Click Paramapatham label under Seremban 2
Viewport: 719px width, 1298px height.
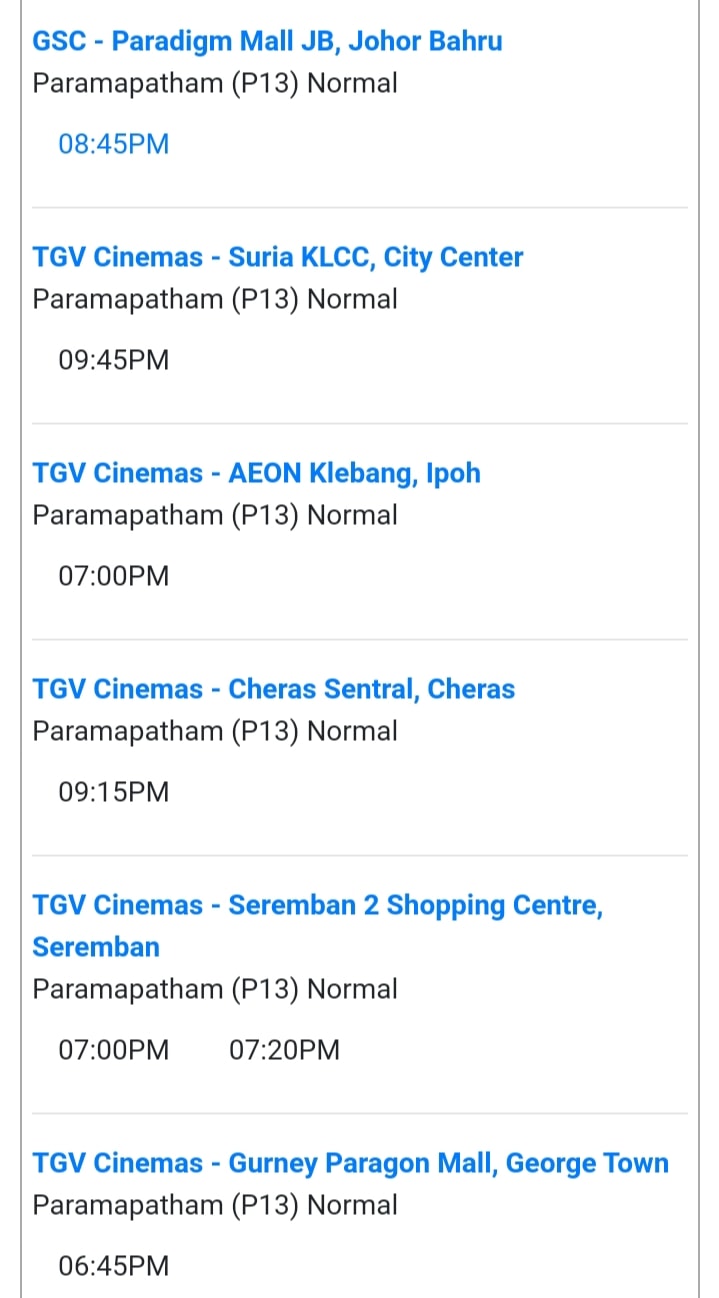coord(215,990)
